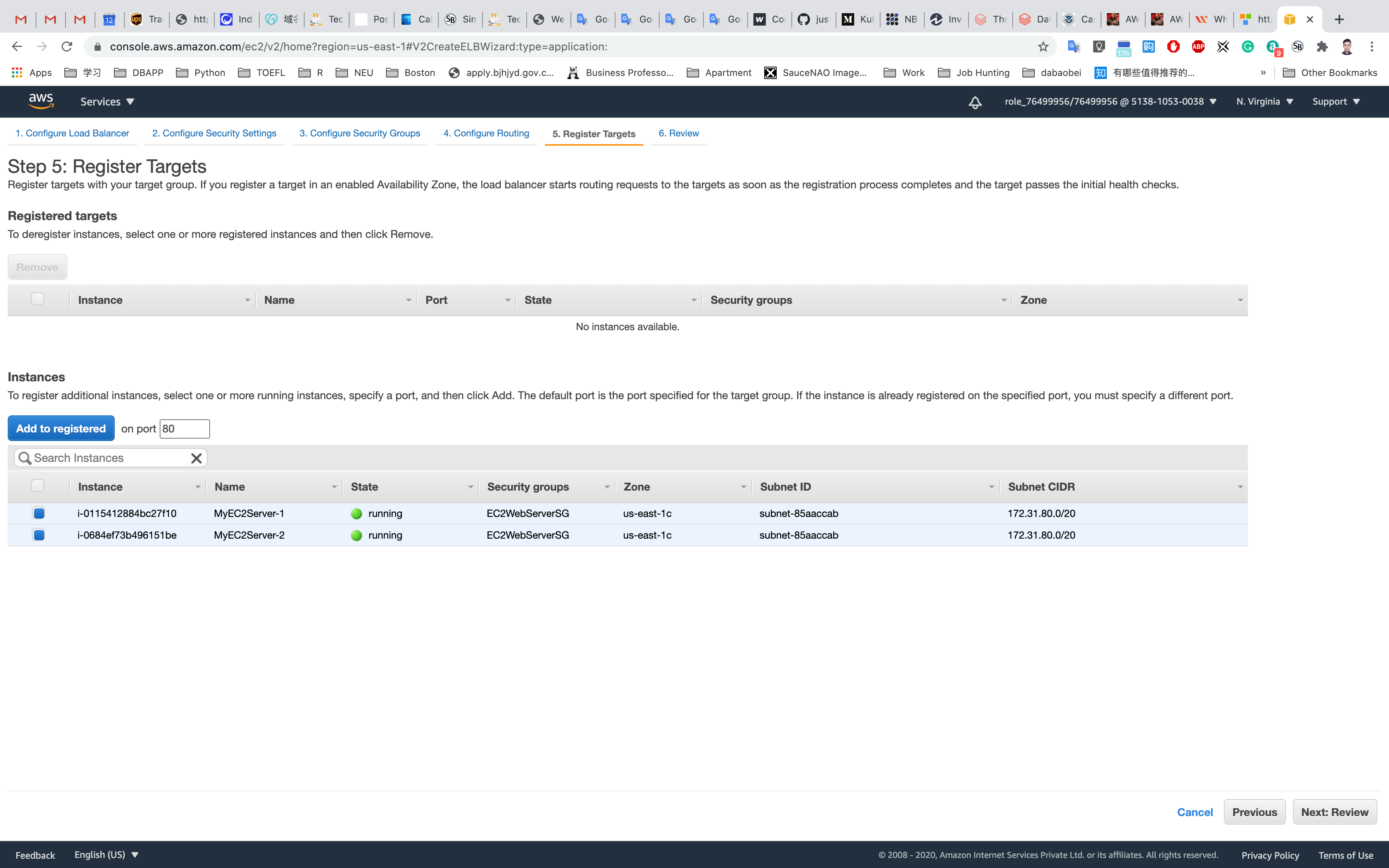
Task: Click the Cancel link
Action: pos(1194,812)
